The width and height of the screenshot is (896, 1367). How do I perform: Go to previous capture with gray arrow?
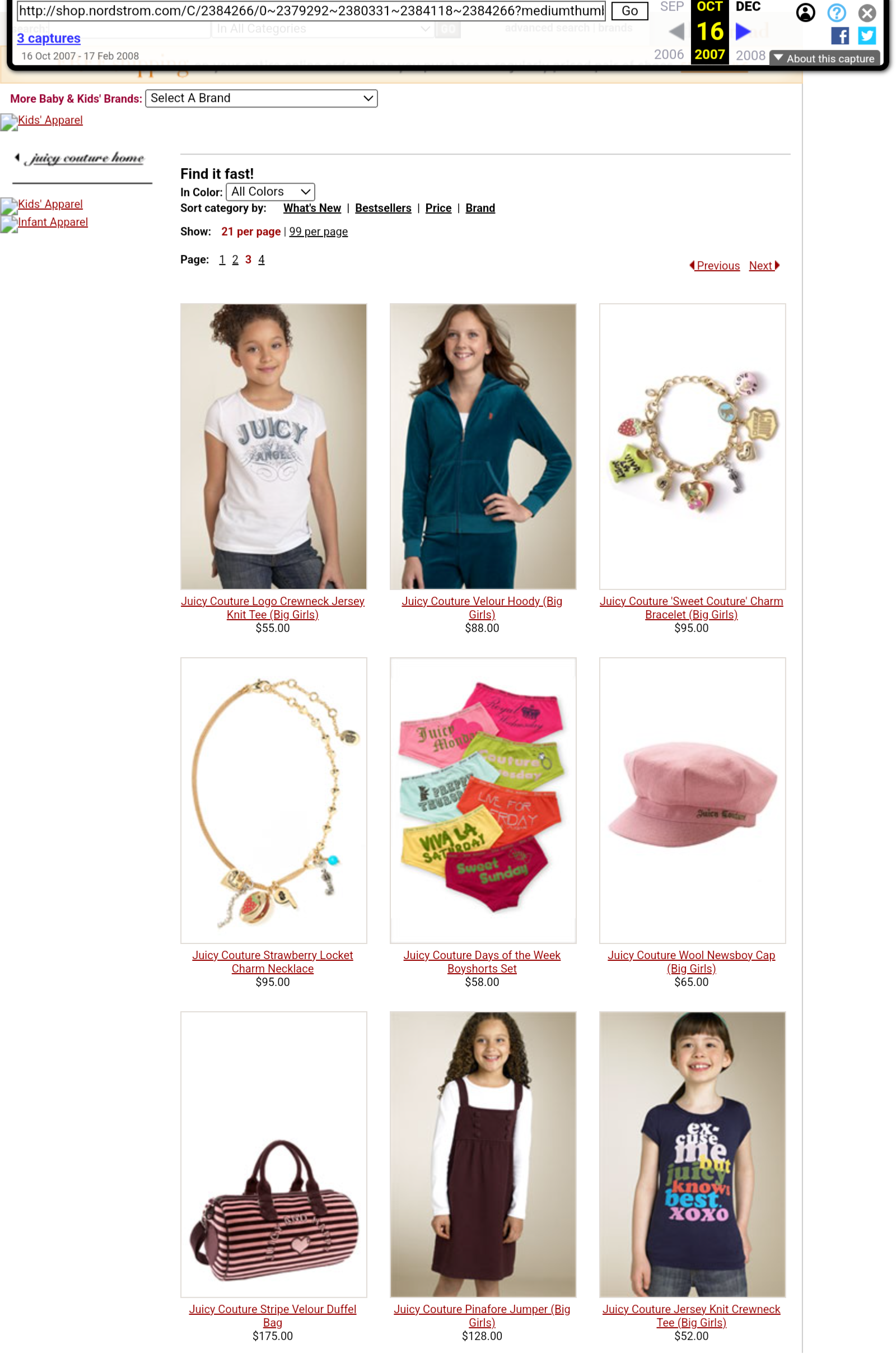pos(675,31)
